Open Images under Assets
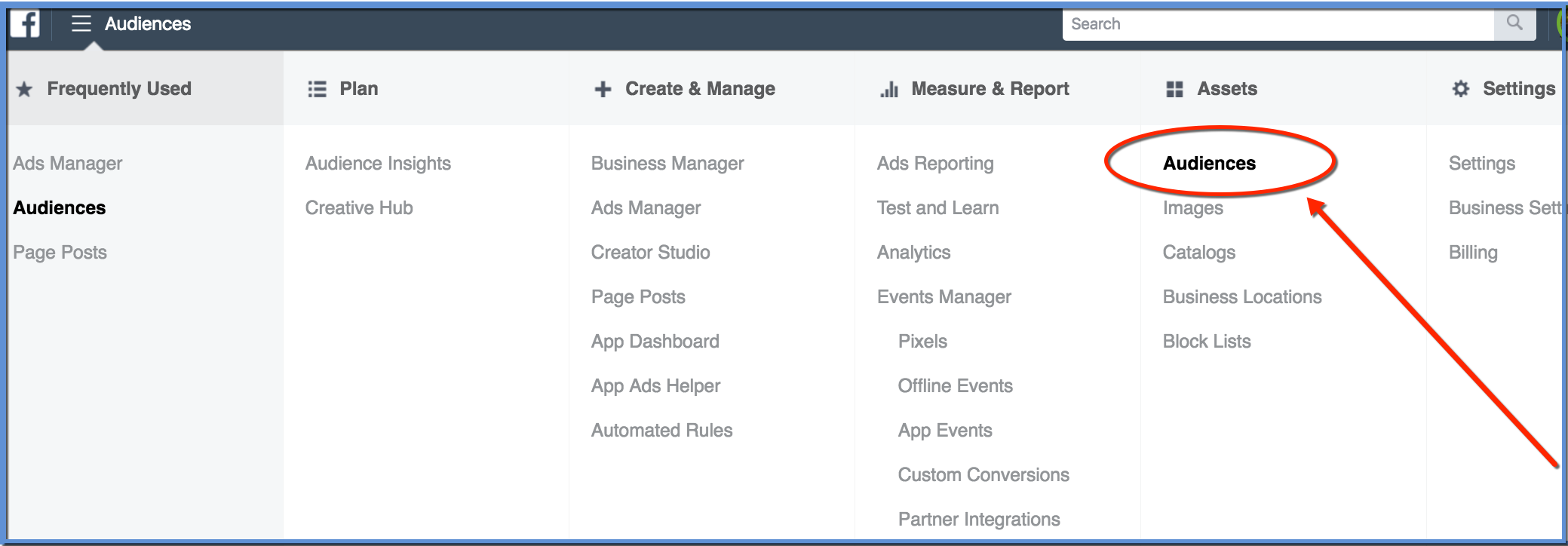The height and width of the screenshot is (546, 1568). pyautogui.click(x=1193, y=208)
